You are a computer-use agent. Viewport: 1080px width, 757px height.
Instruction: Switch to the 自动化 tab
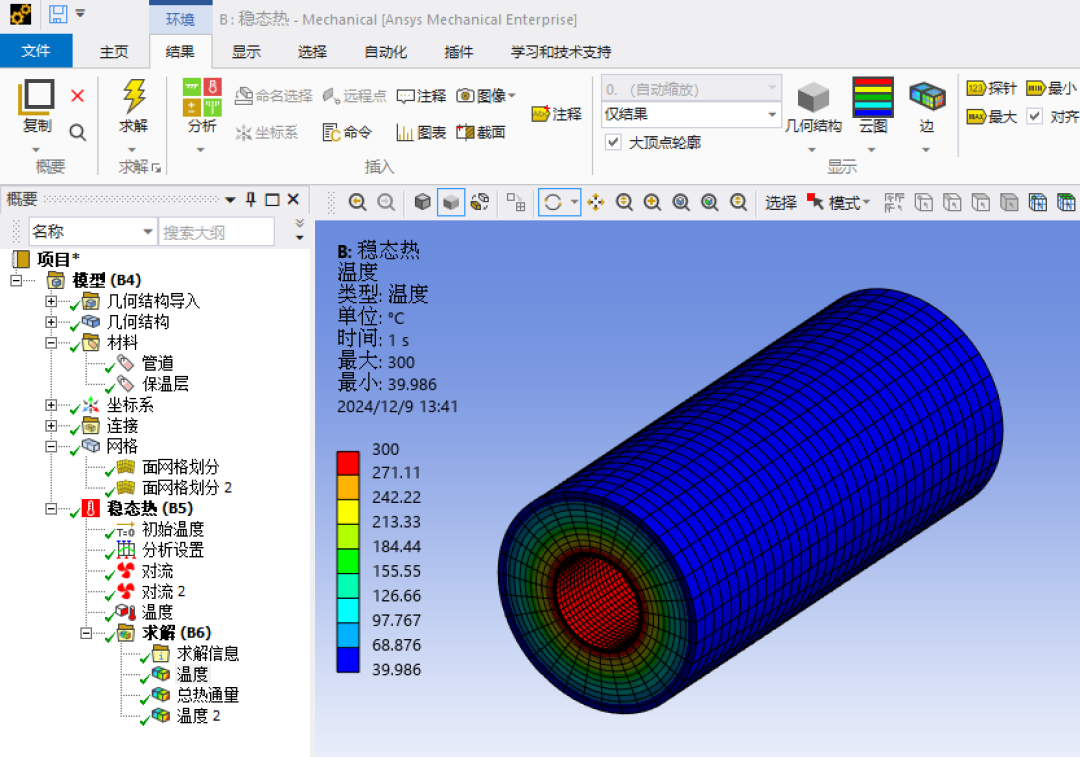pos(385,52)
